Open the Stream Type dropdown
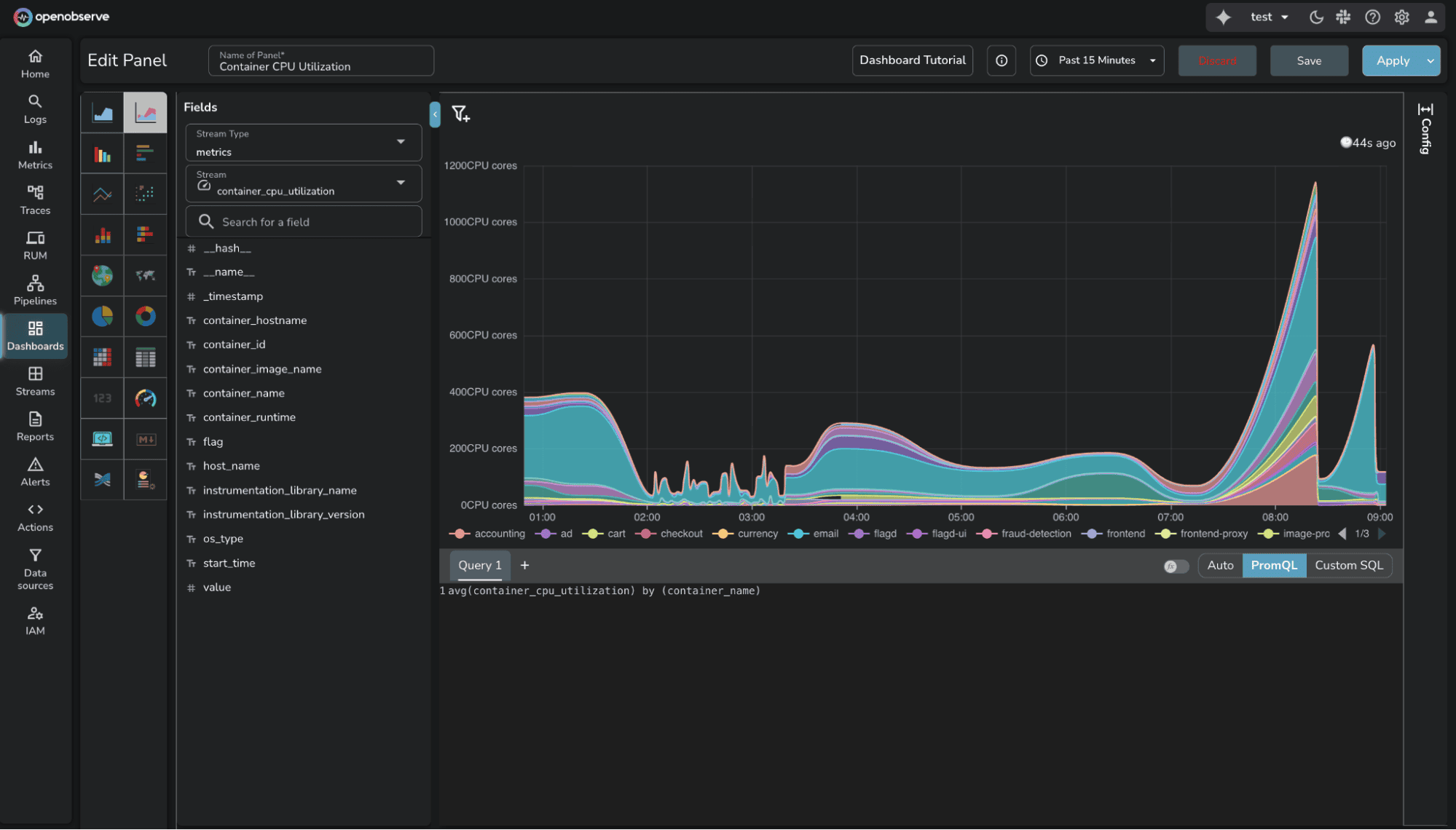This screenshot has height=830, width=1456. [x=303, y=143]
